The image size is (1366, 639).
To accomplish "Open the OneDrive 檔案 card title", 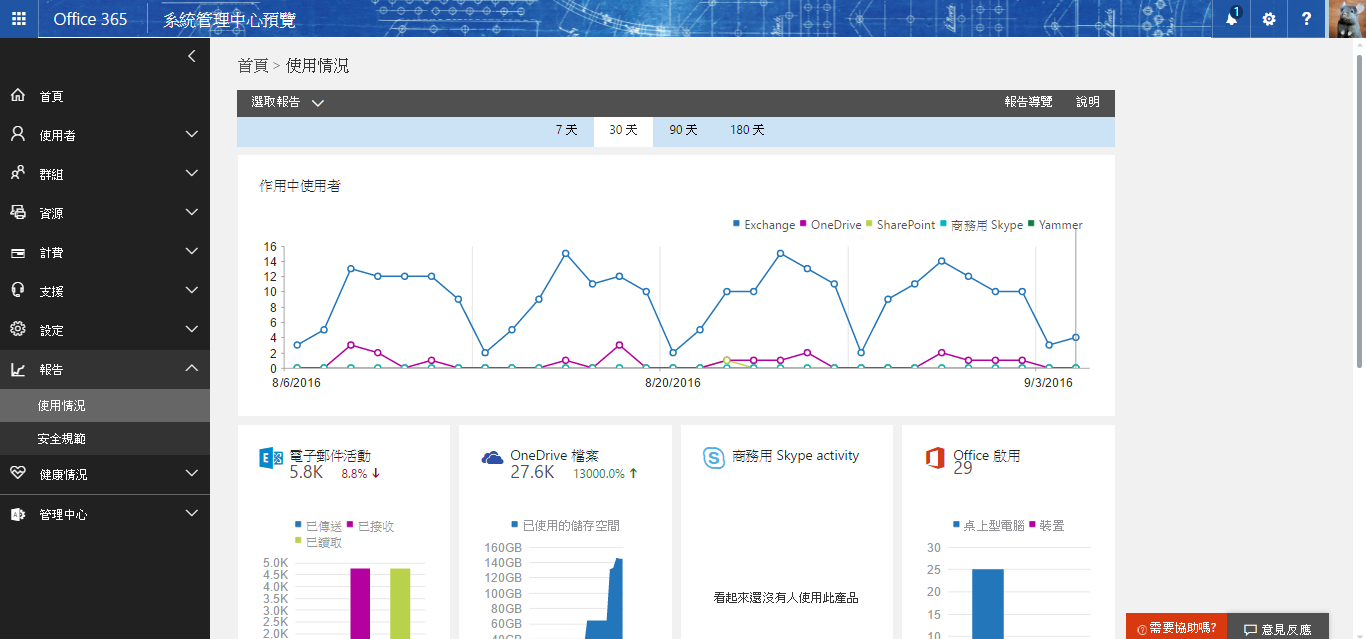I will point(554,456).
